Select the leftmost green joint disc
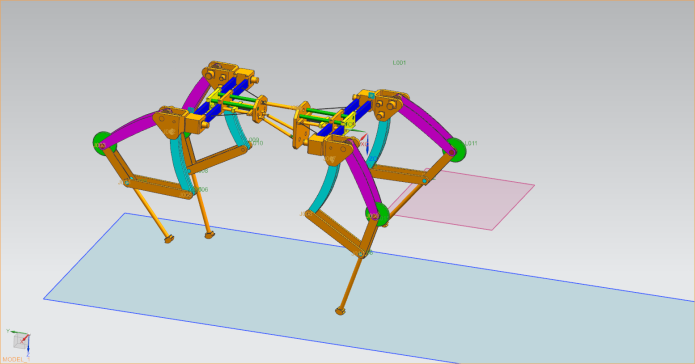The width and height of the screenshot is (695, 364). point(104,144)
